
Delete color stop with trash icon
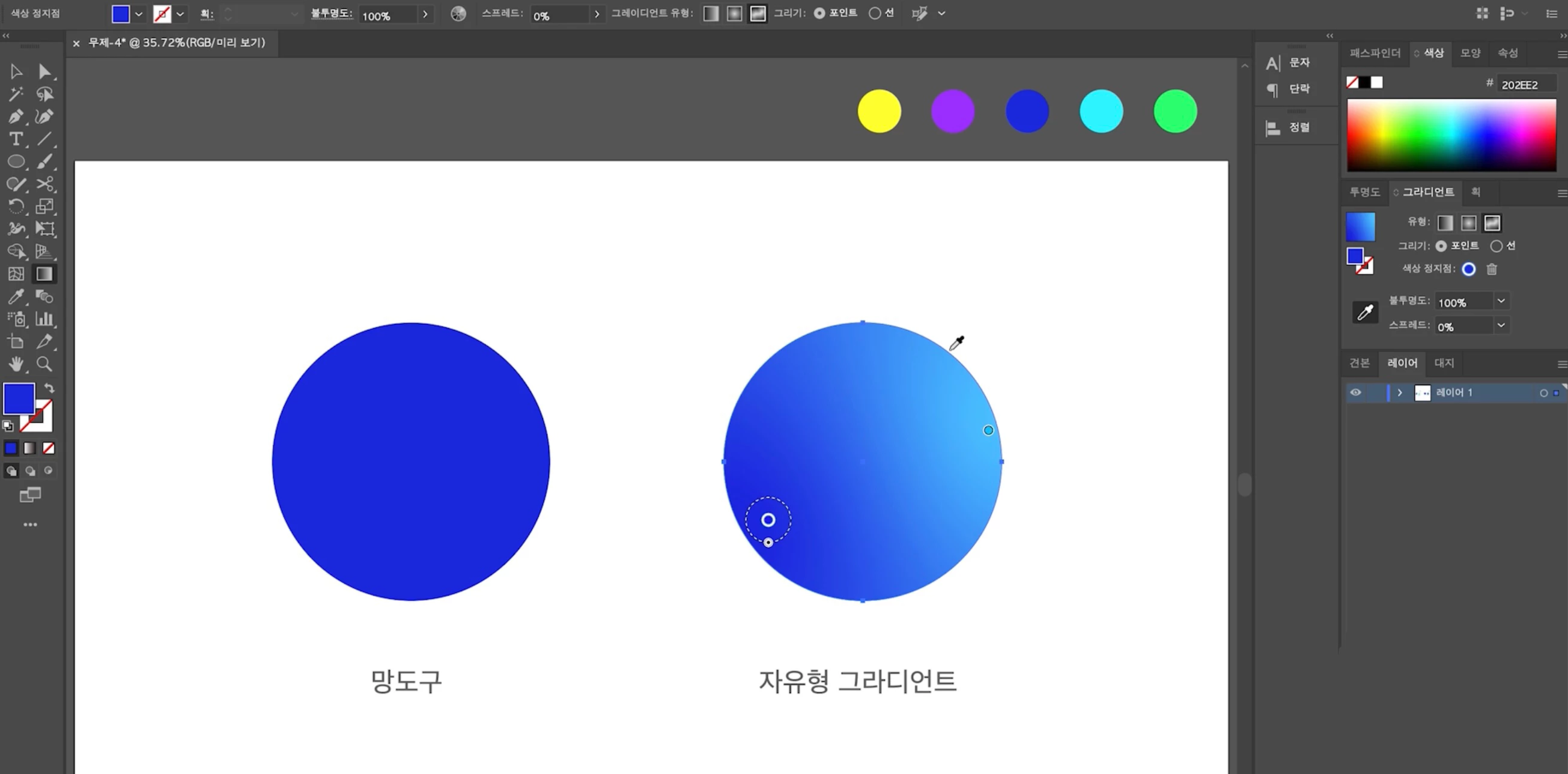click(1491, 269)
